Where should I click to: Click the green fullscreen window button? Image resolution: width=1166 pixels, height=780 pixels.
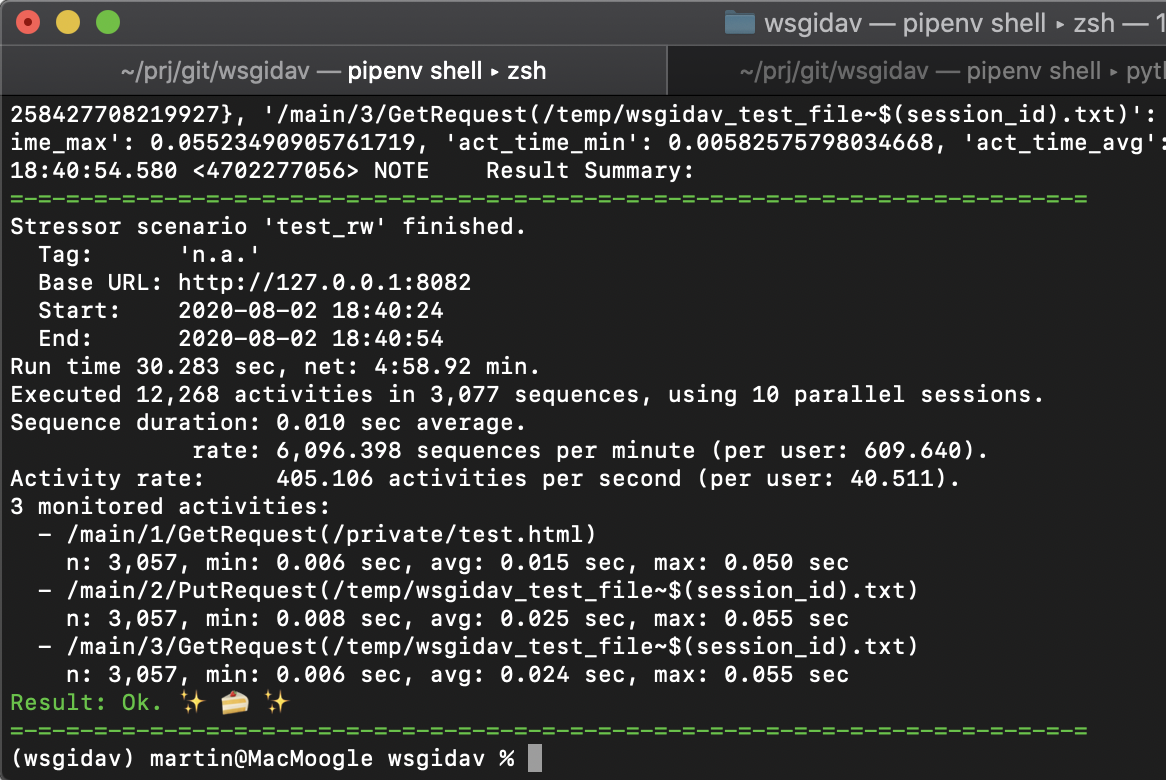(108, 22)
